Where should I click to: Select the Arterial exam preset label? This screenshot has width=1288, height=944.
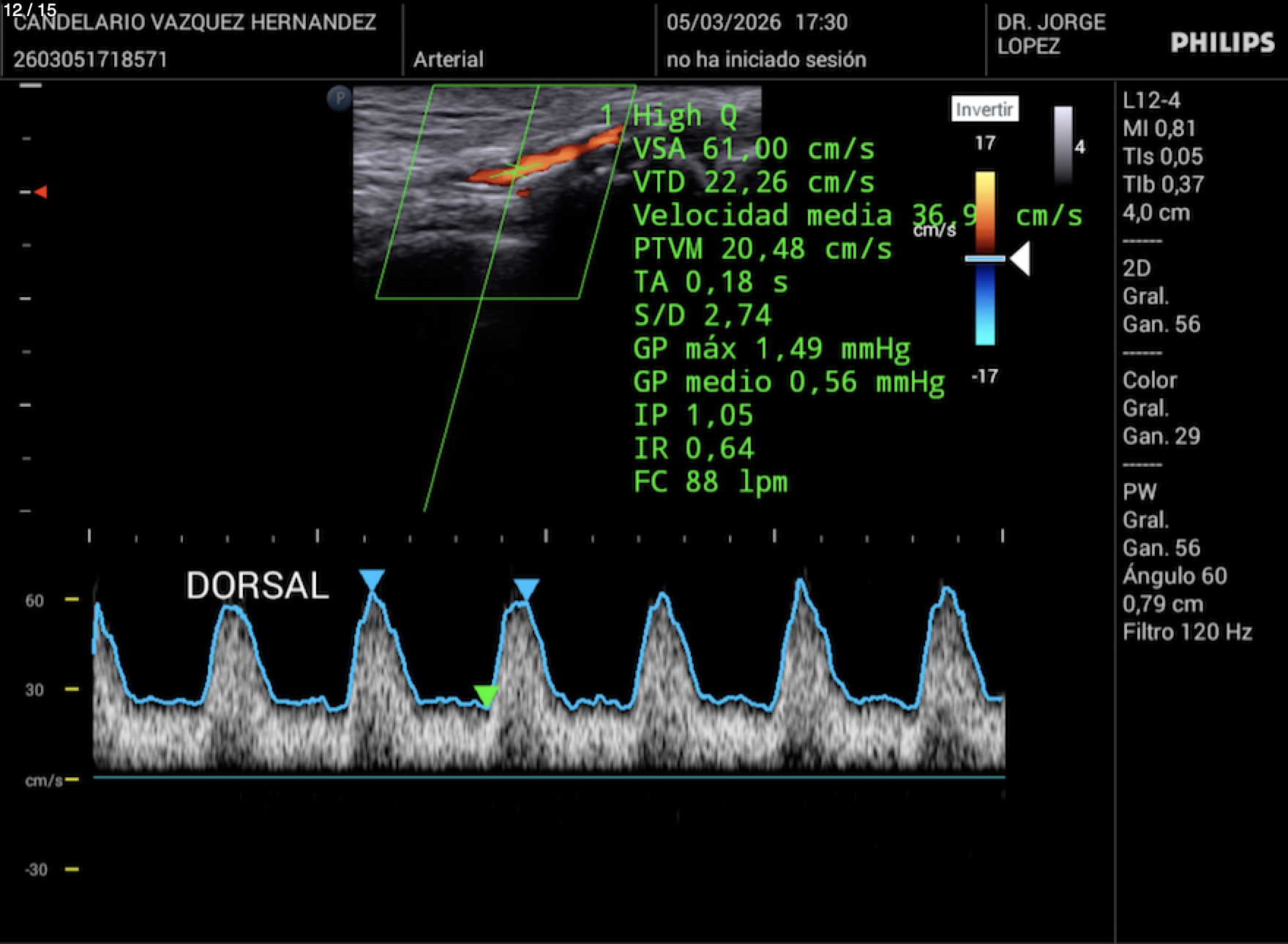tap(448, 59)
